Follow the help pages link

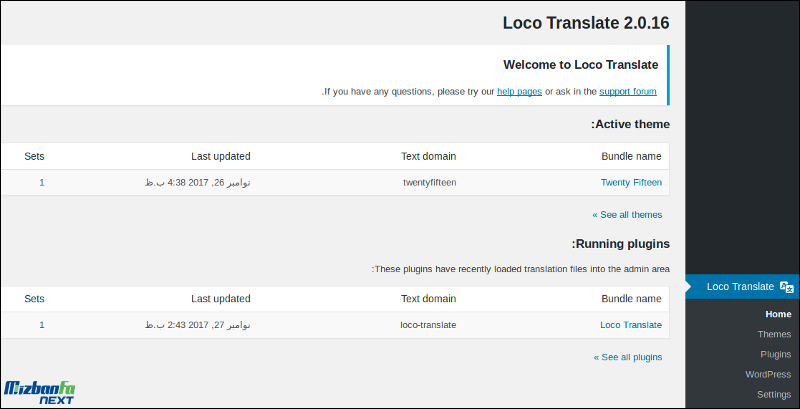(x=519, y=92)
